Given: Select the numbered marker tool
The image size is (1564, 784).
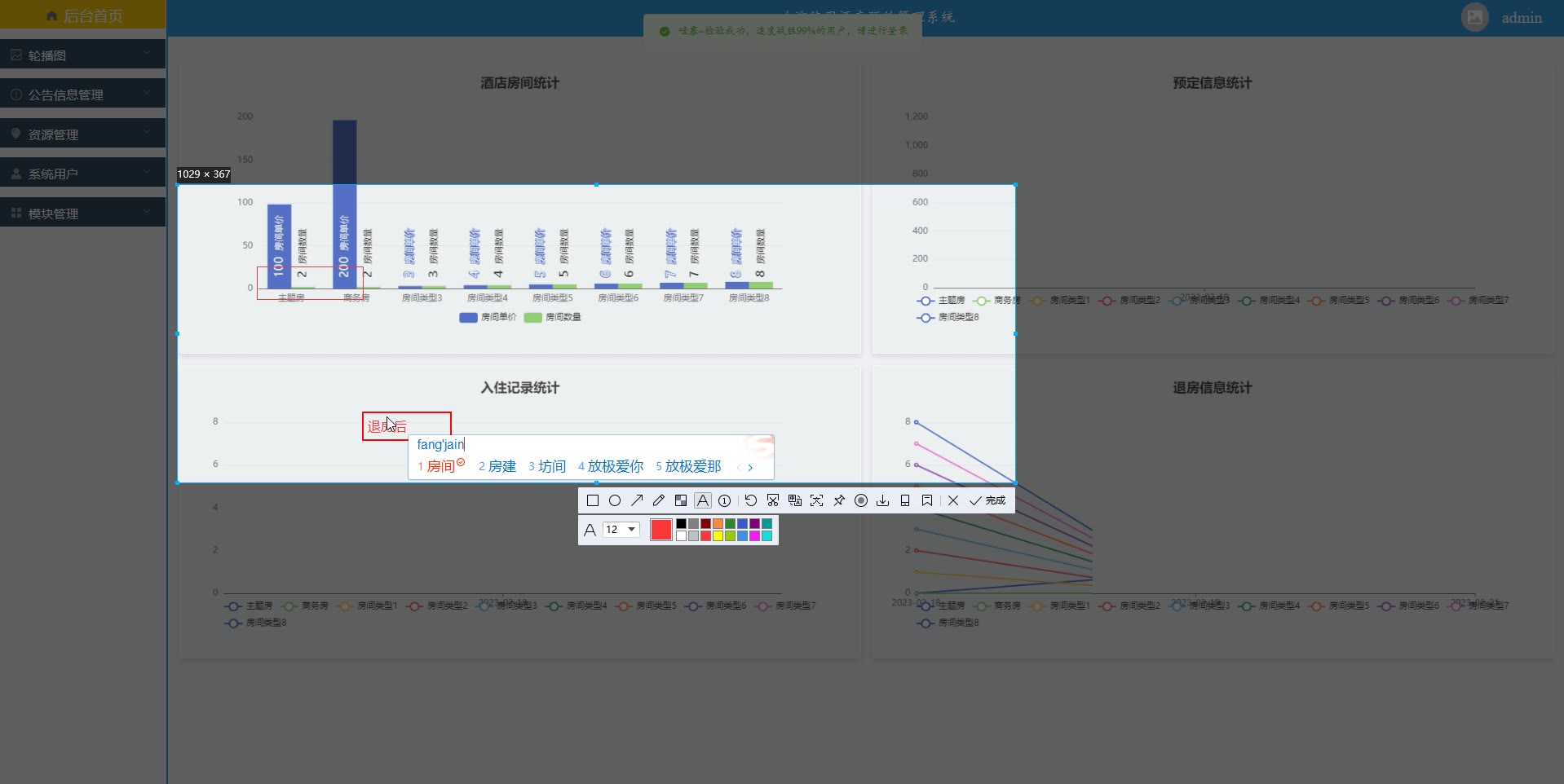Looking at the screenshot, I should point(724,500).
